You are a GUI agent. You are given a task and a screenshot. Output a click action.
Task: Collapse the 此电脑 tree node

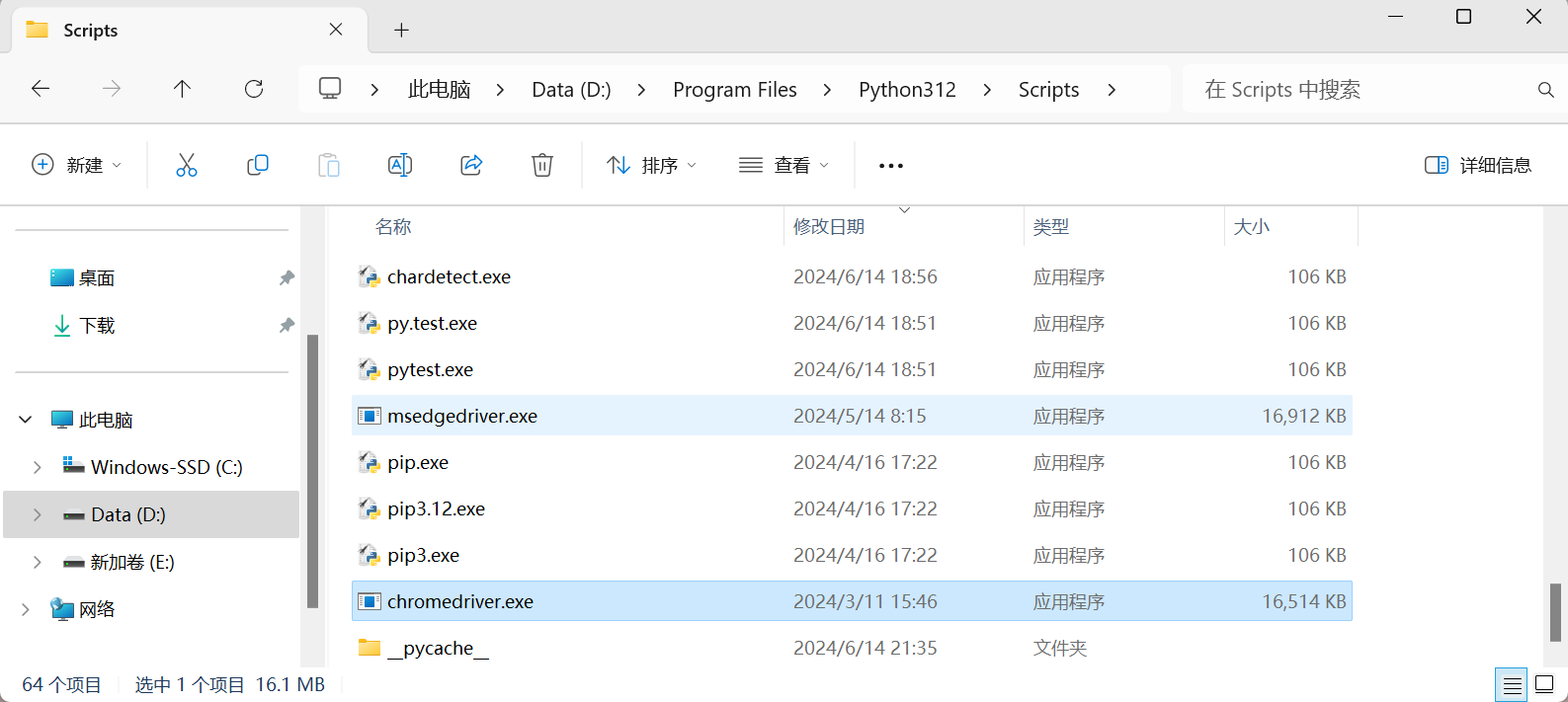pyautogui.click(x=26, y=420)
